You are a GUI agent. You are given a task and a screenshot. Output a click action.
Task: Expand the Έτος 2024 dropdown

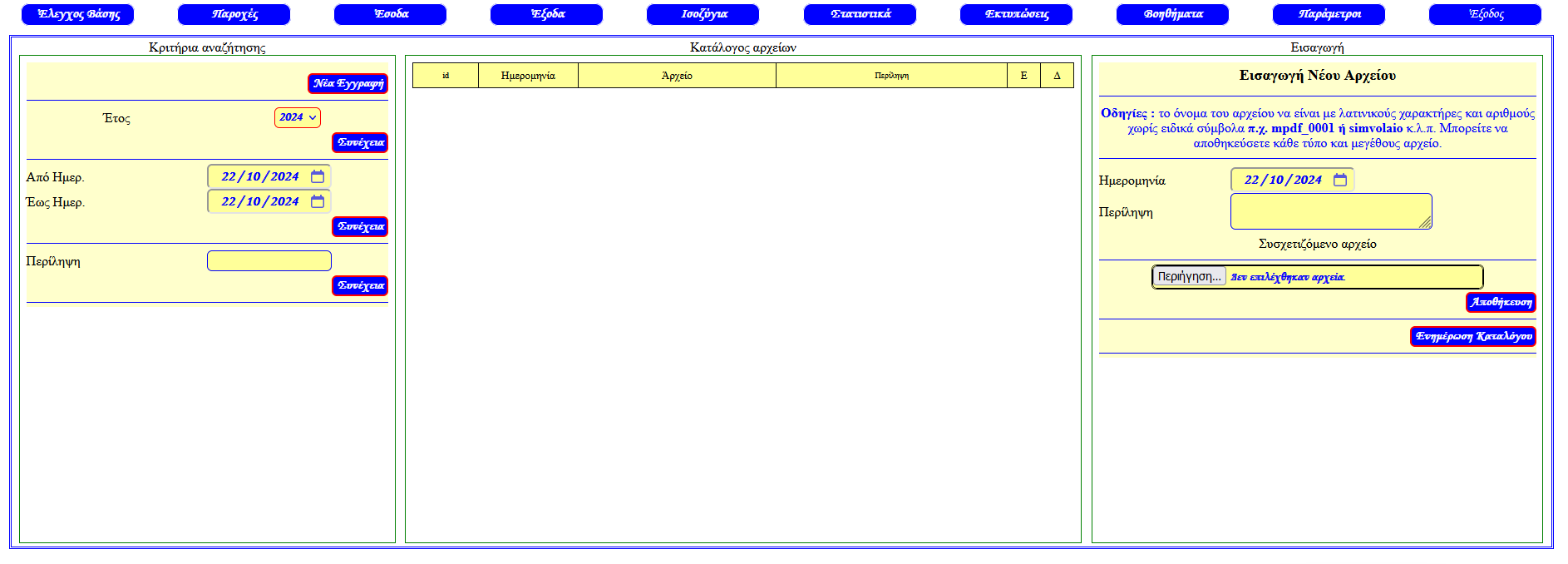point(298,117)
